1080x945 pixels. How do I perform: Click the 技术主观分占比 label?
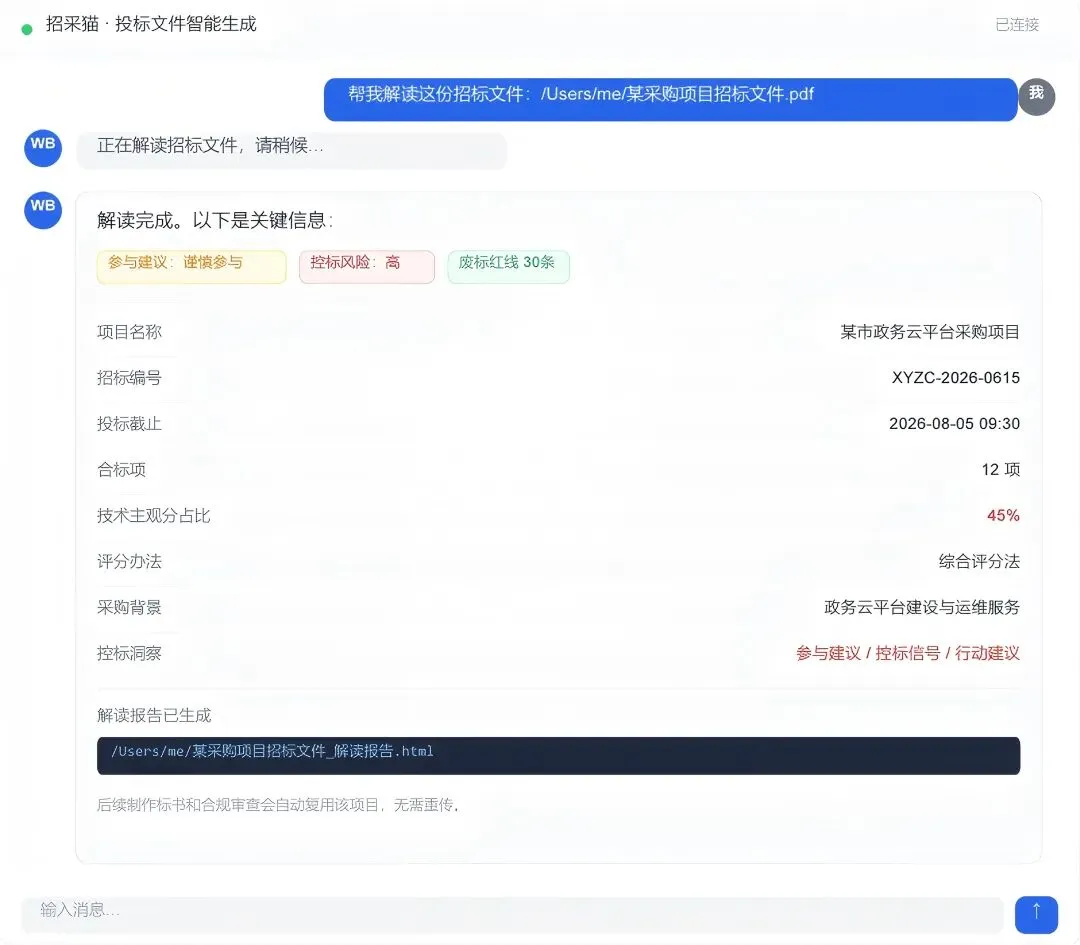(154, 515)
